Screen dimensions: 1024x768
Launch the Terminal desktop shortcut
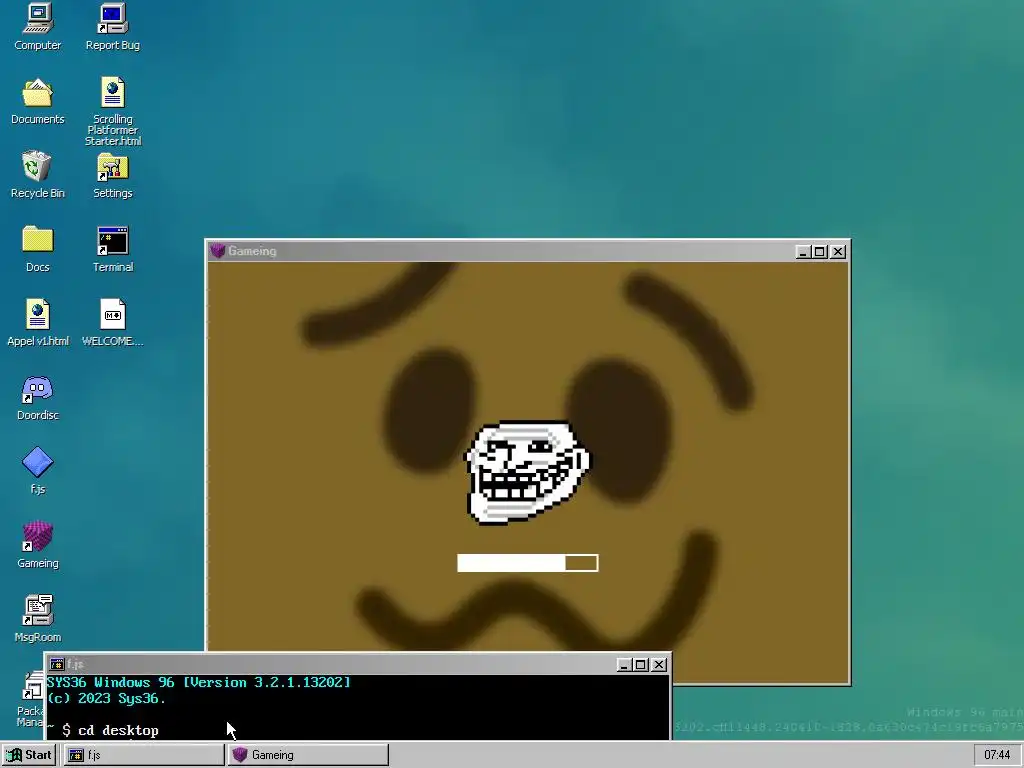click(x=112, y=248)
